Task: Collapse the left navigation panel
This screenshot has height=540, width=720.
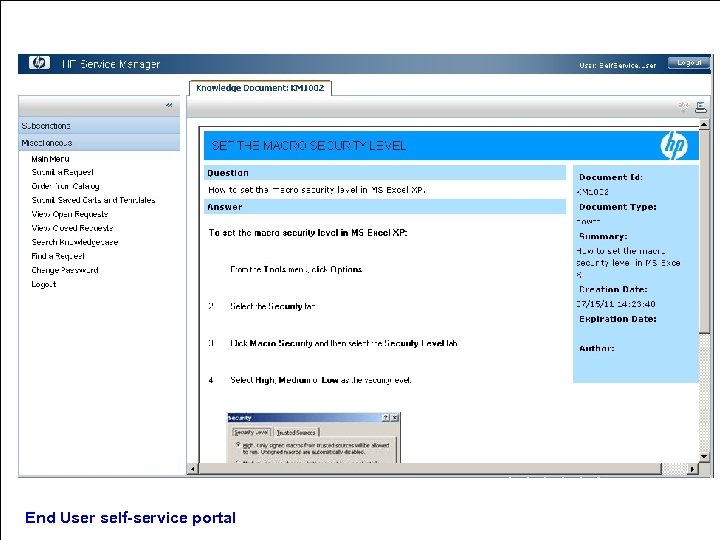Action: pos(169,105)
